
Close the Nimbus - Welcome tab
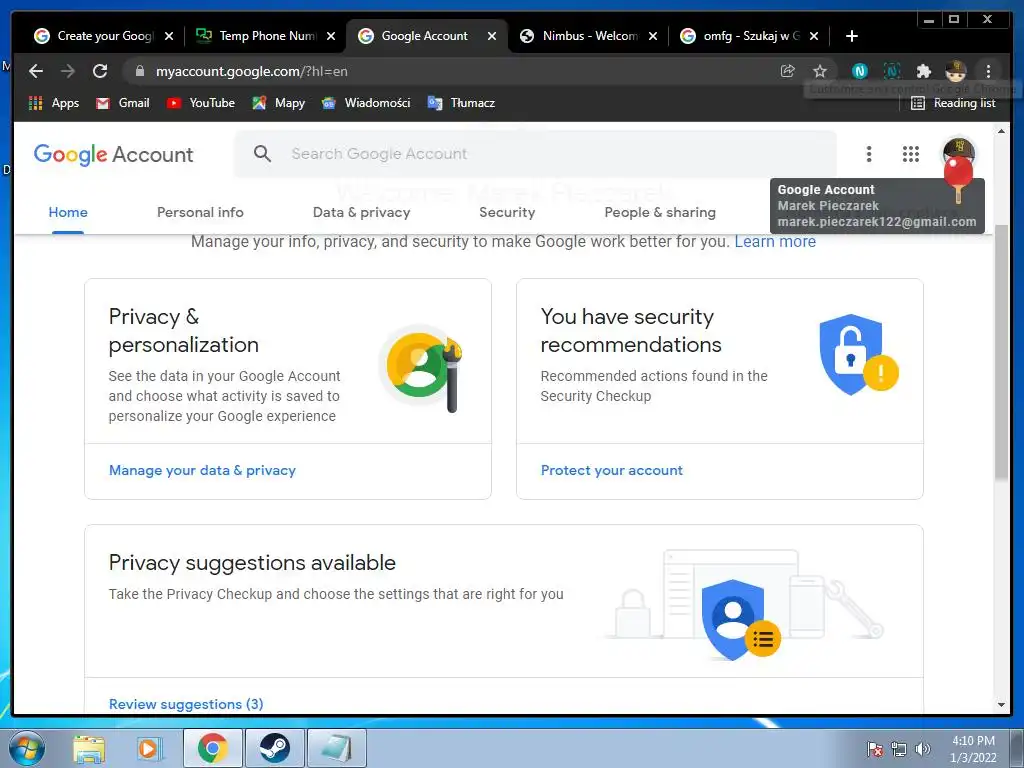click(x=652, y=36)
